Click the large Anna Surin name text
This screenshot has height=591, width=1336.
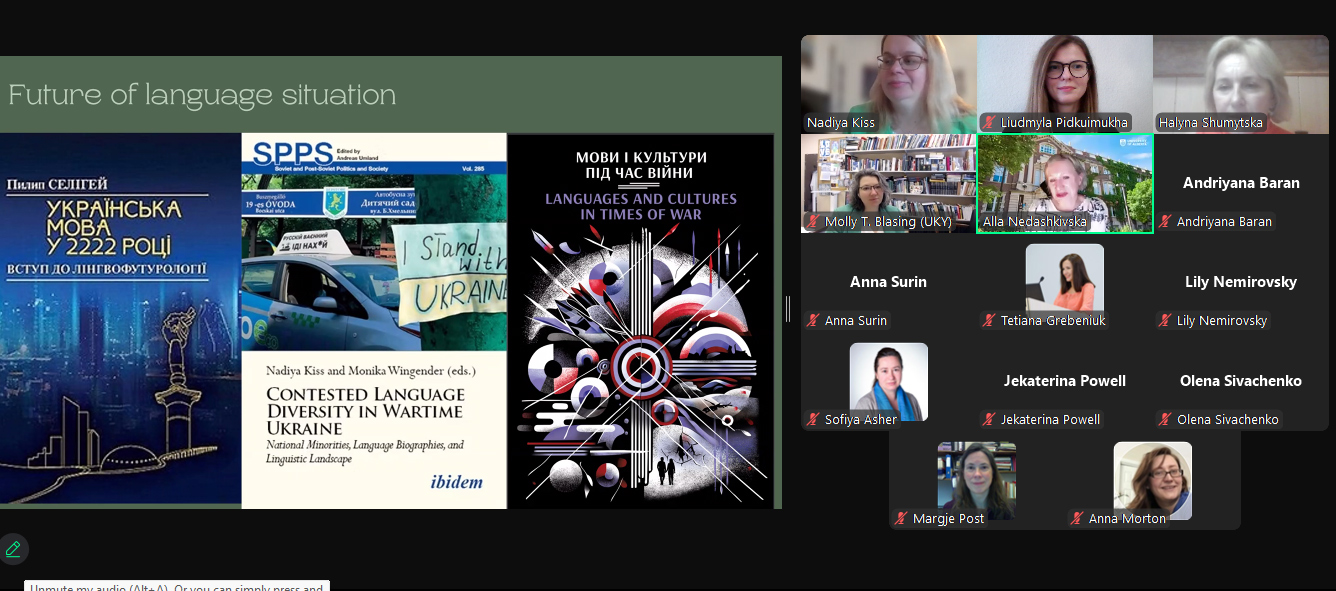tap(889, 282)
